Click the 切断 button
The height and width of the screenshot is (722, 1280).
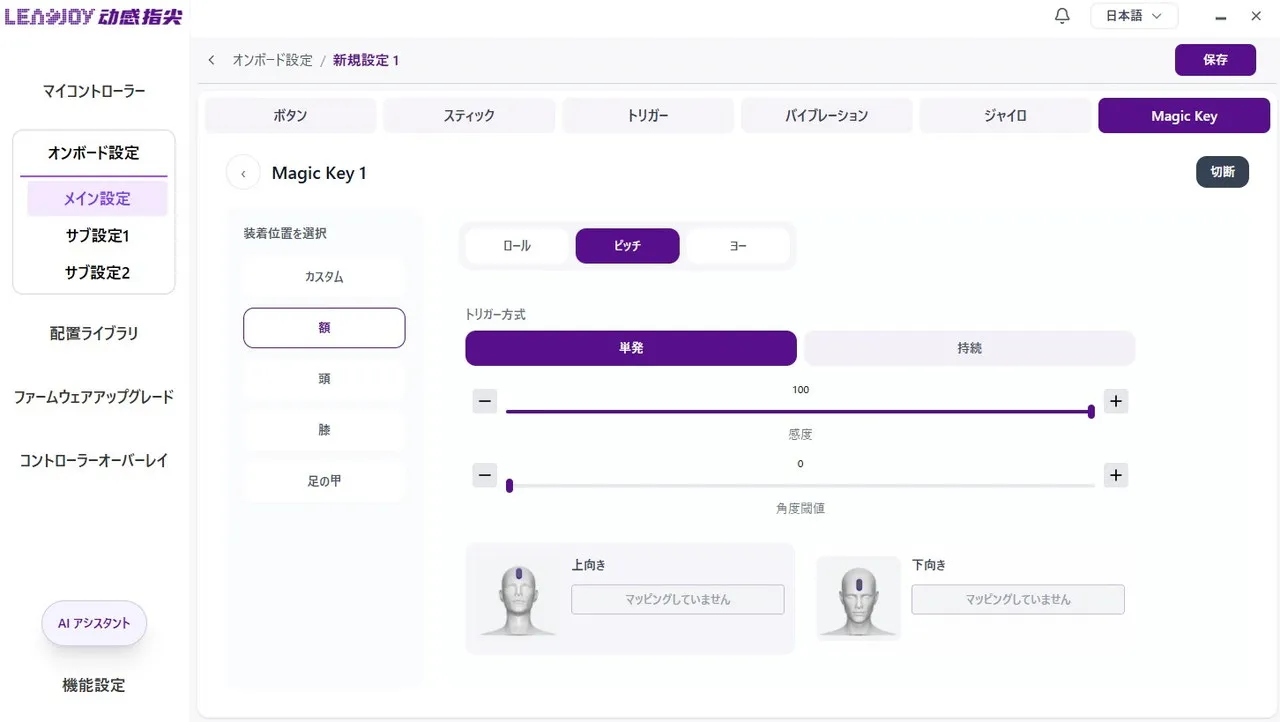tap(1222, 172)
